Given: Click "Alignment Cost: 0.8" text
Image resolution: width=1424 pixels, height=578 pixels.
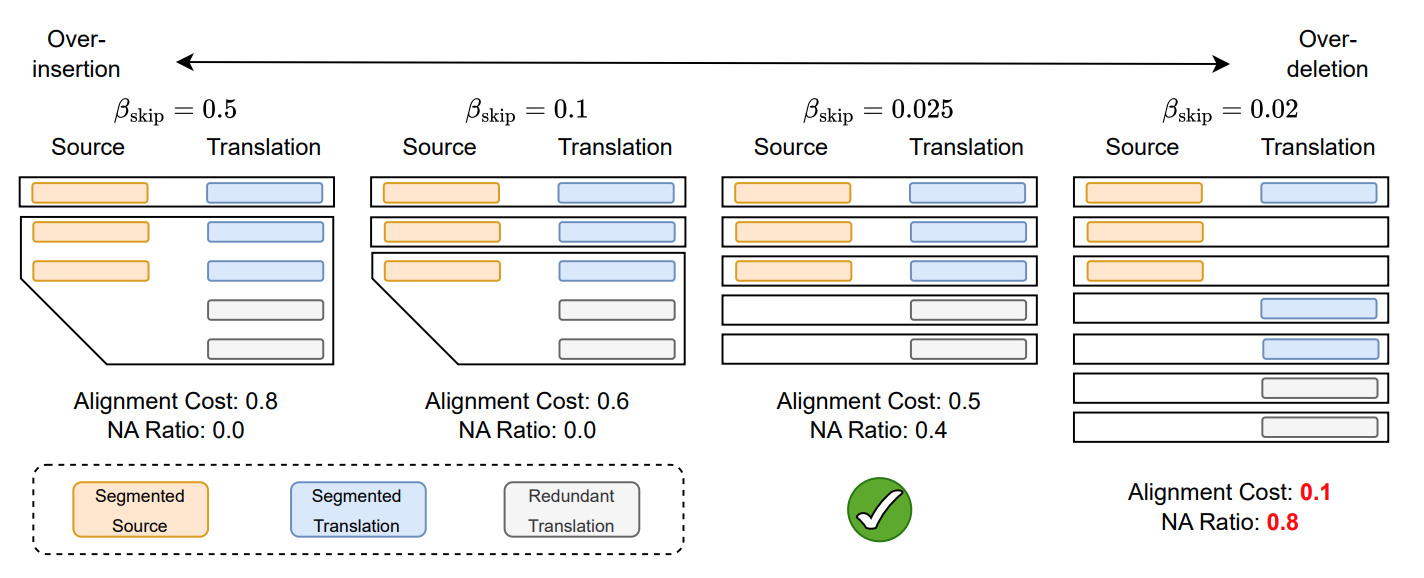Looking at the screenshot, I should 176,402.
